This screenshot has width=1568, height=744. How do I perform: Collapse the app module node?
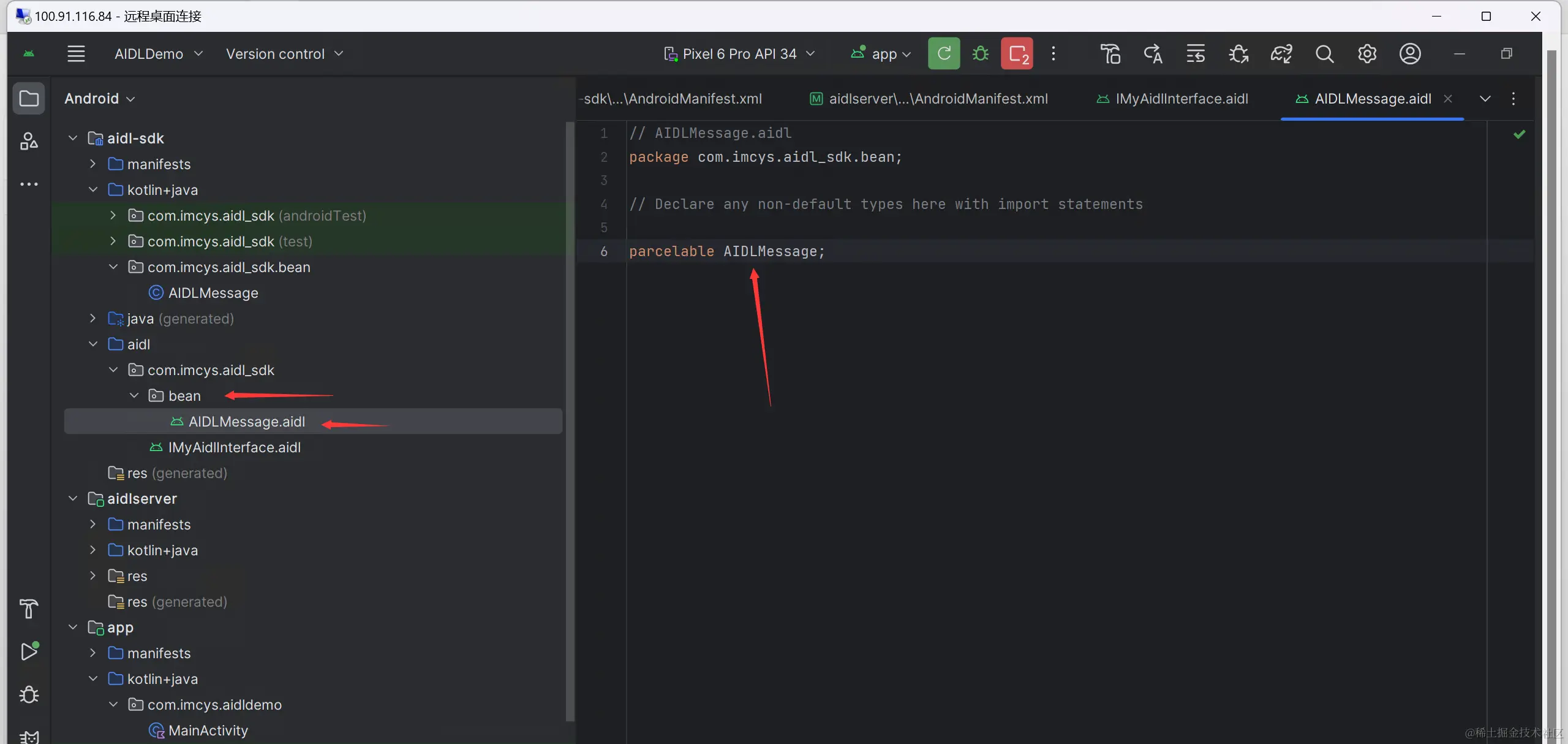pyautogui.click(x=73, y=627)
